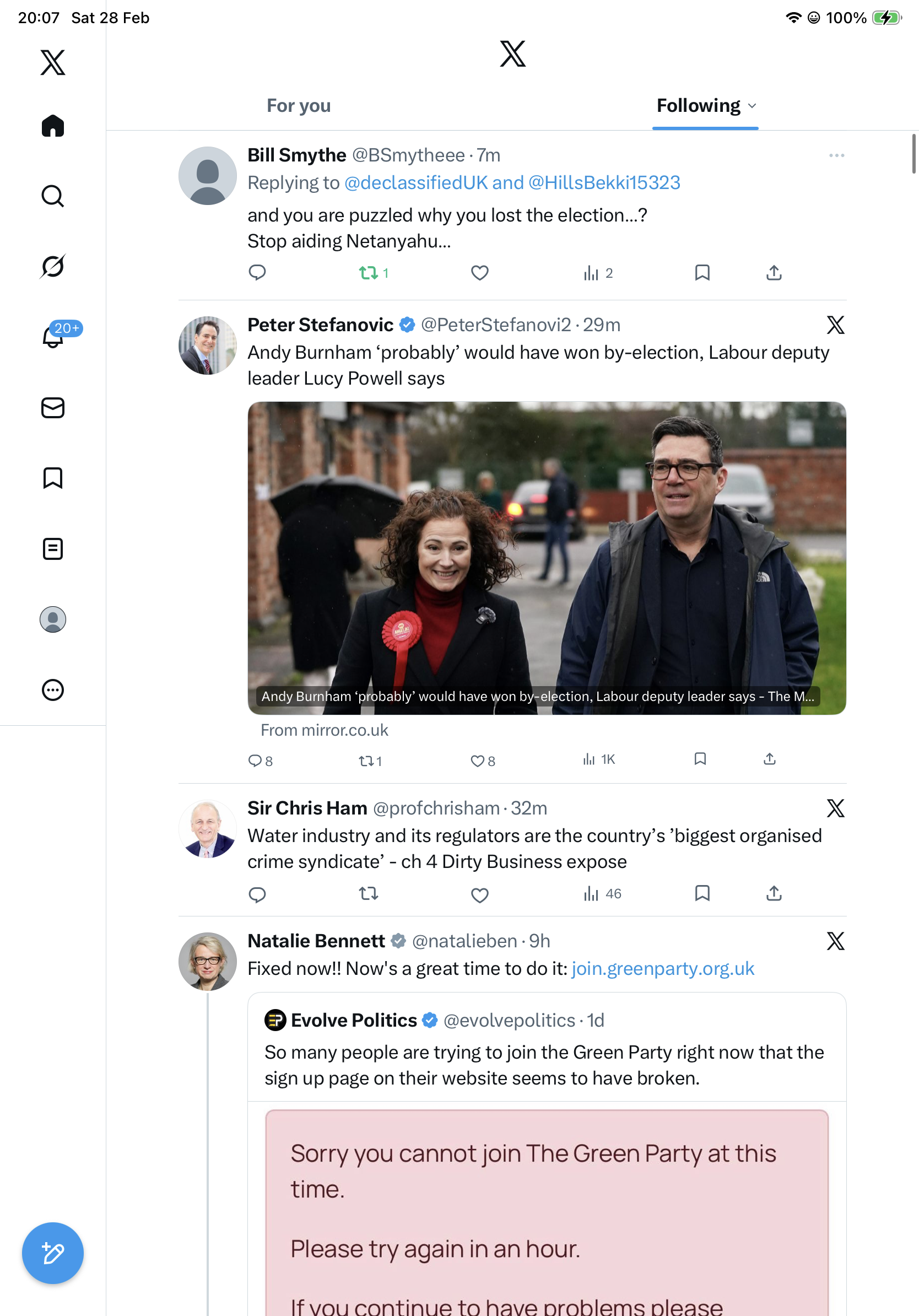919x1316 pixels.
Task: Open the search magnifier in sidebar
Action: 53,196
